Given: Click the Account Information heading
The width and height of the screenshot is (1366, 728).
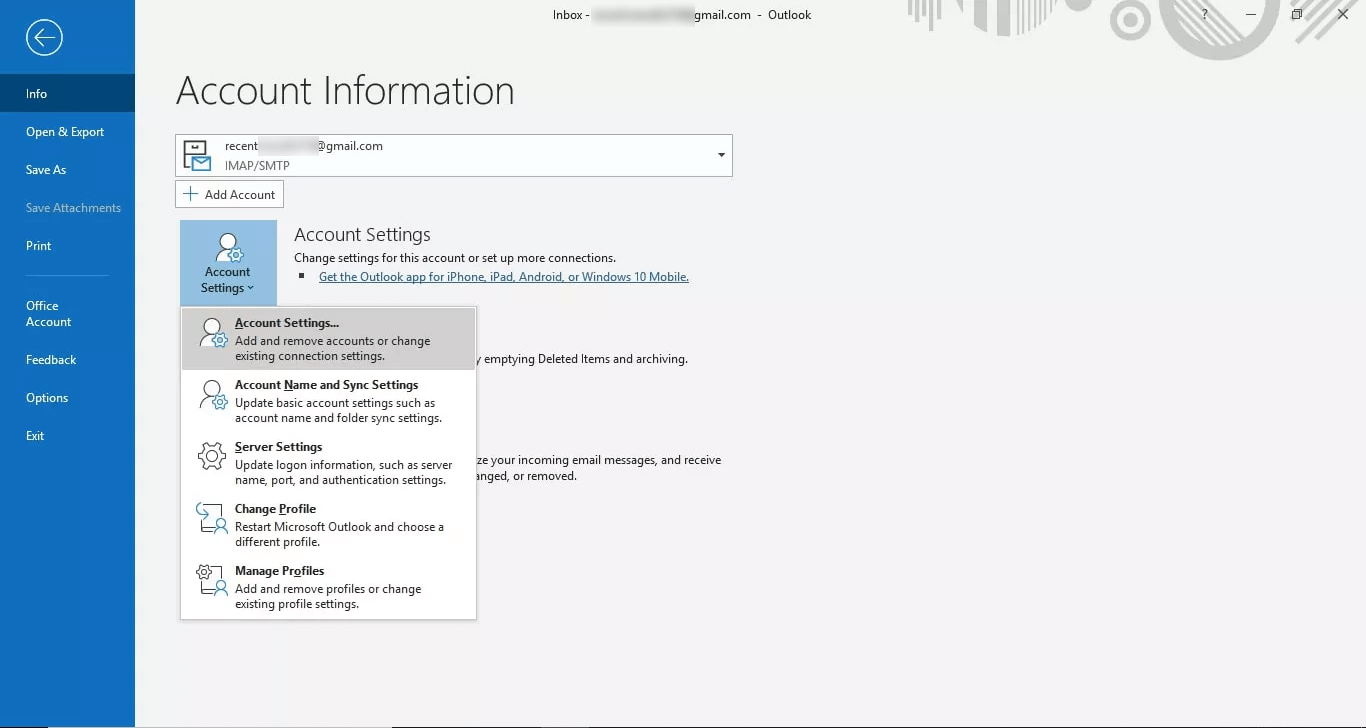Looking at the screenshot, I should coord(345,91).
